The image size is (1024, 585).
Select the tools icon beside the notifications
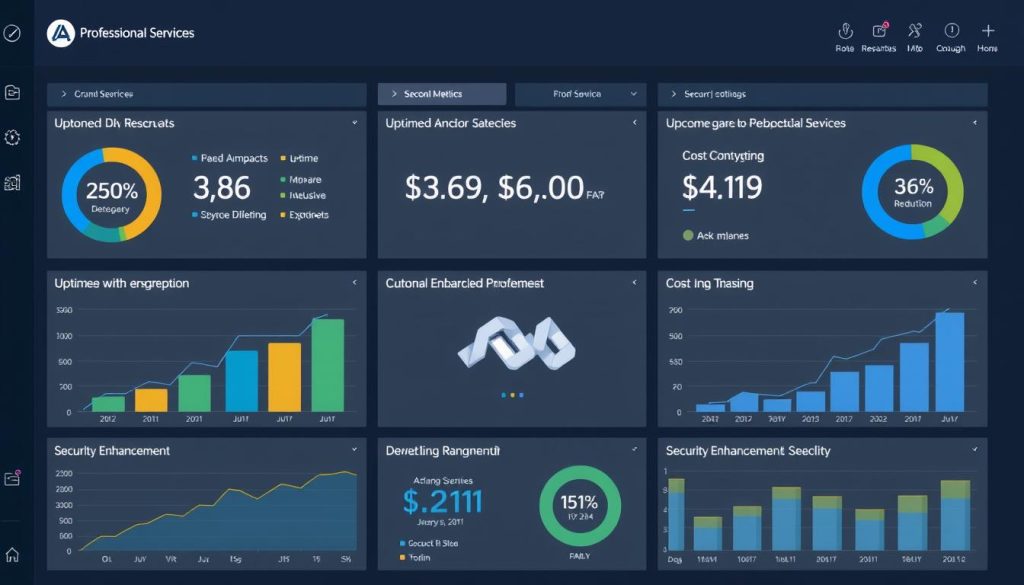(x=913, y=30)
